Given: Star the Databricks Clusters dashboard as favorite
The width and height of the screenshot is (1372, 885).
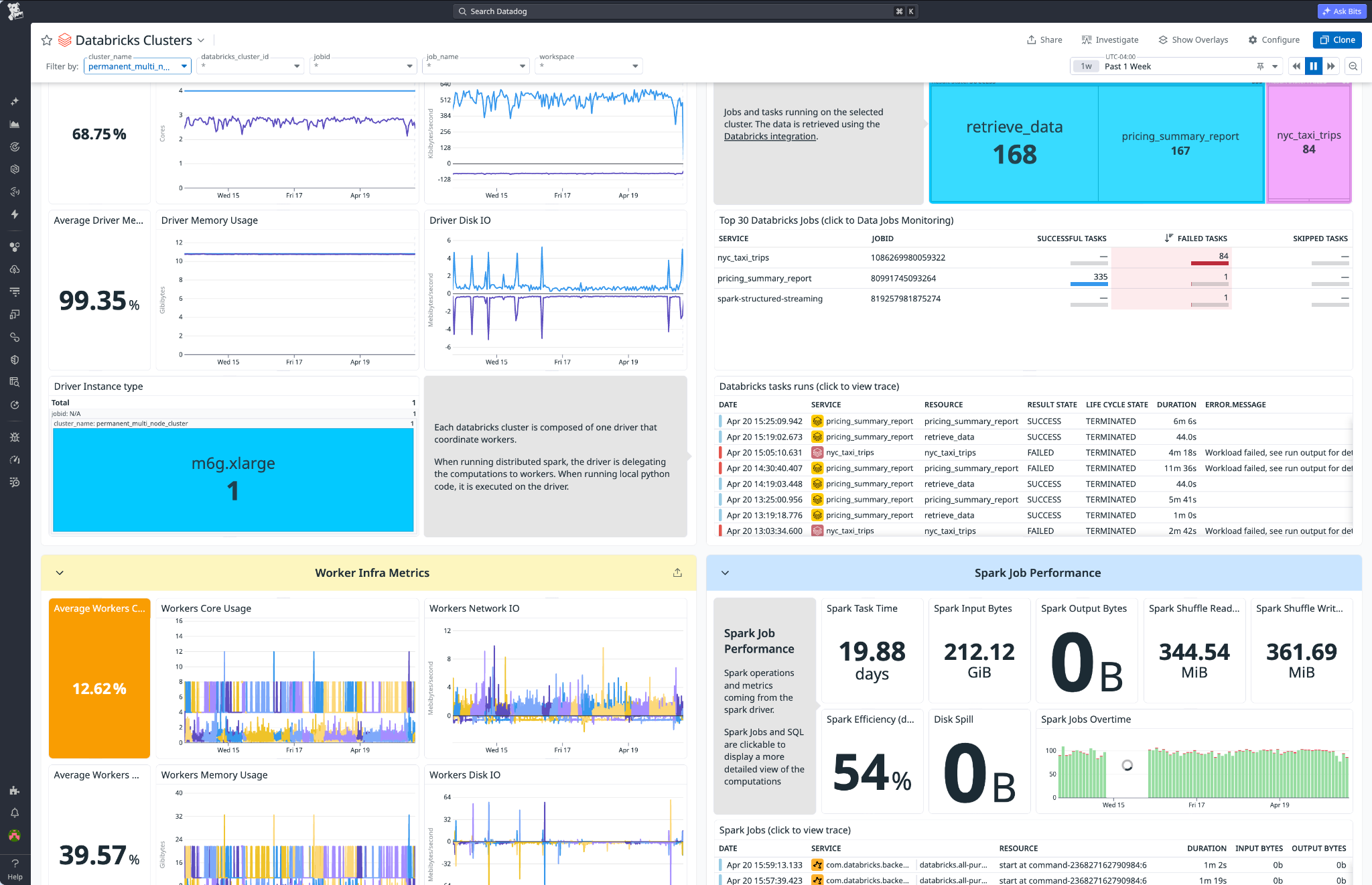Looking at the screenshot, I should pyautogui.click(x=47, y=40).
